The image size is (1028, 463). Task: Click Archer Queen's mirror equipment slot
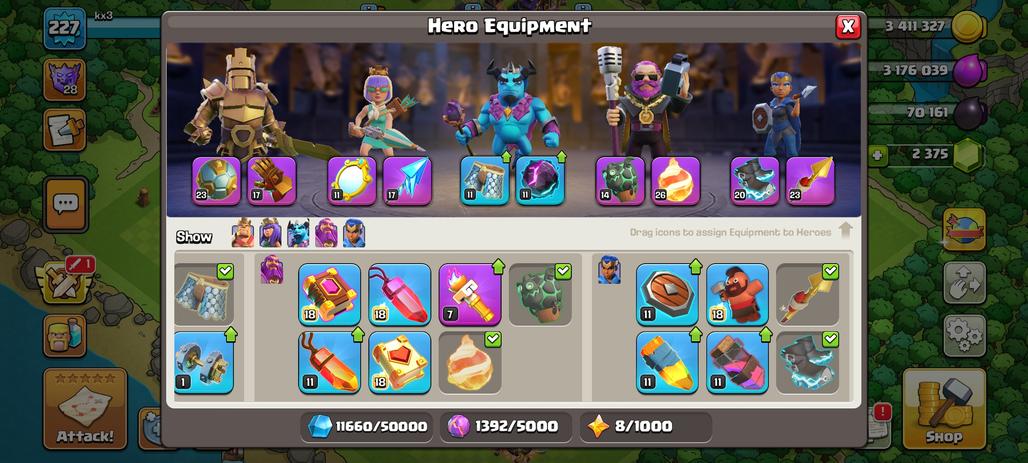352,180
